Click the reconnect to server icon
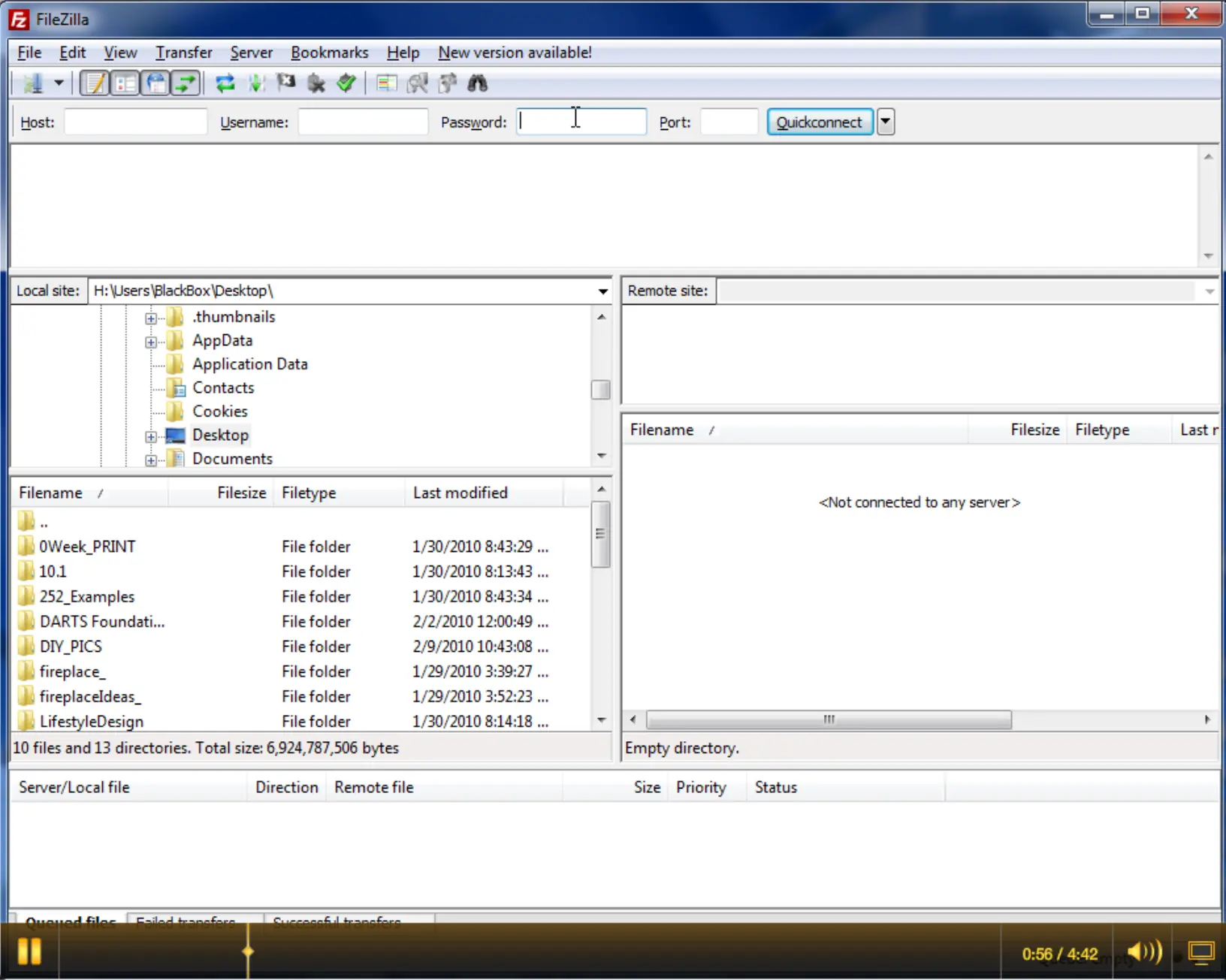Screen dimensions: 1226x980 346,83
